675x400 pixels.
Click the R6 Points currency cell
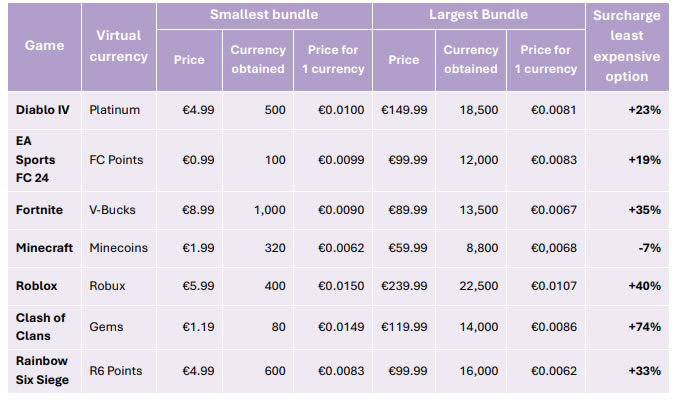pyautogui.click(x=116, y=371)
